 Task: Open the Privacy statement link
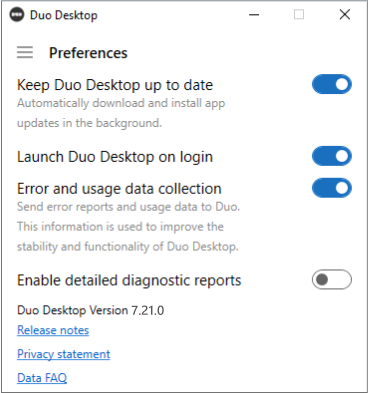pyautogui.click(x=63, y=354)
